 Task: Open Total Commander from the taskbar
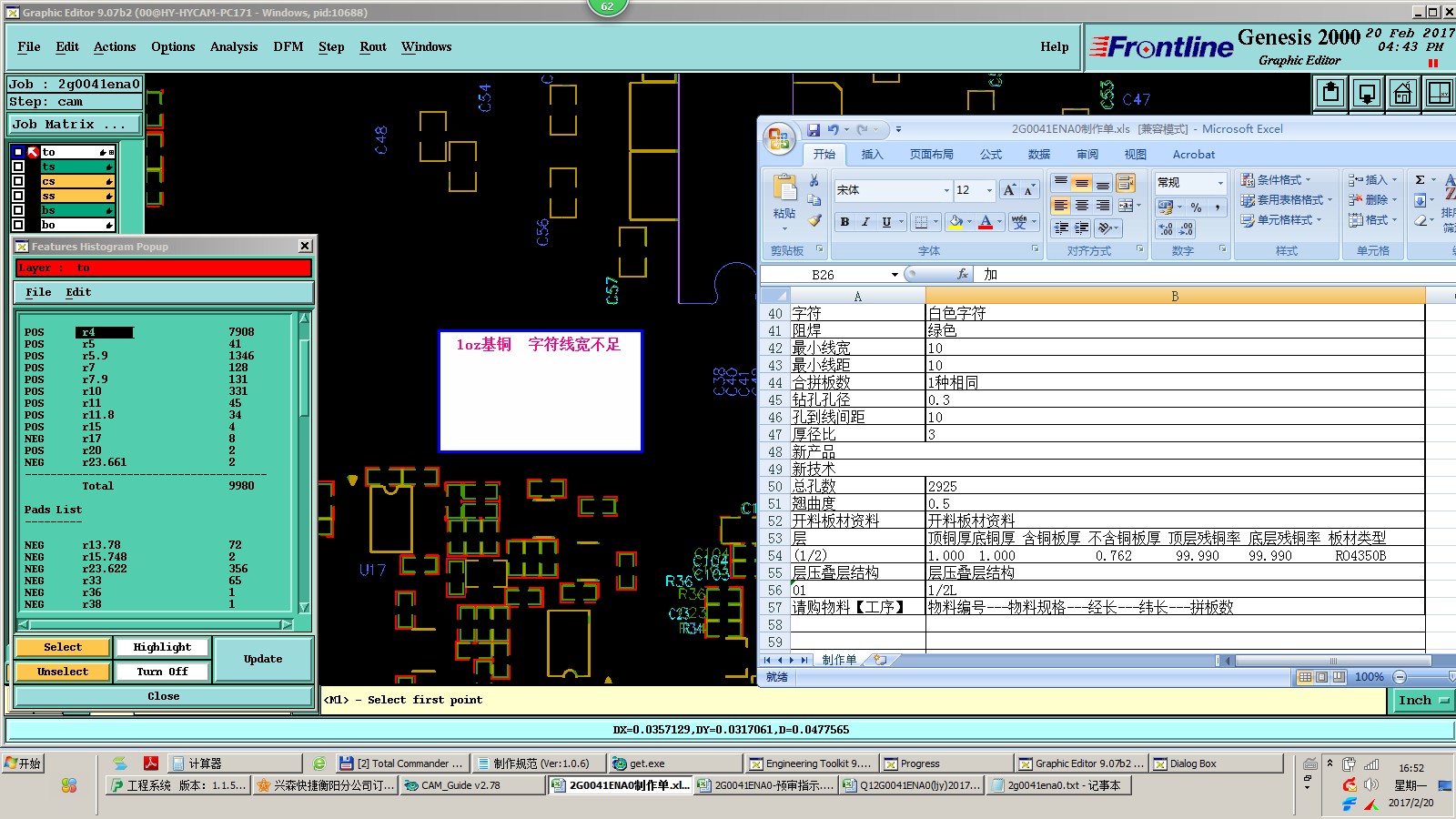tap(400, 763)
